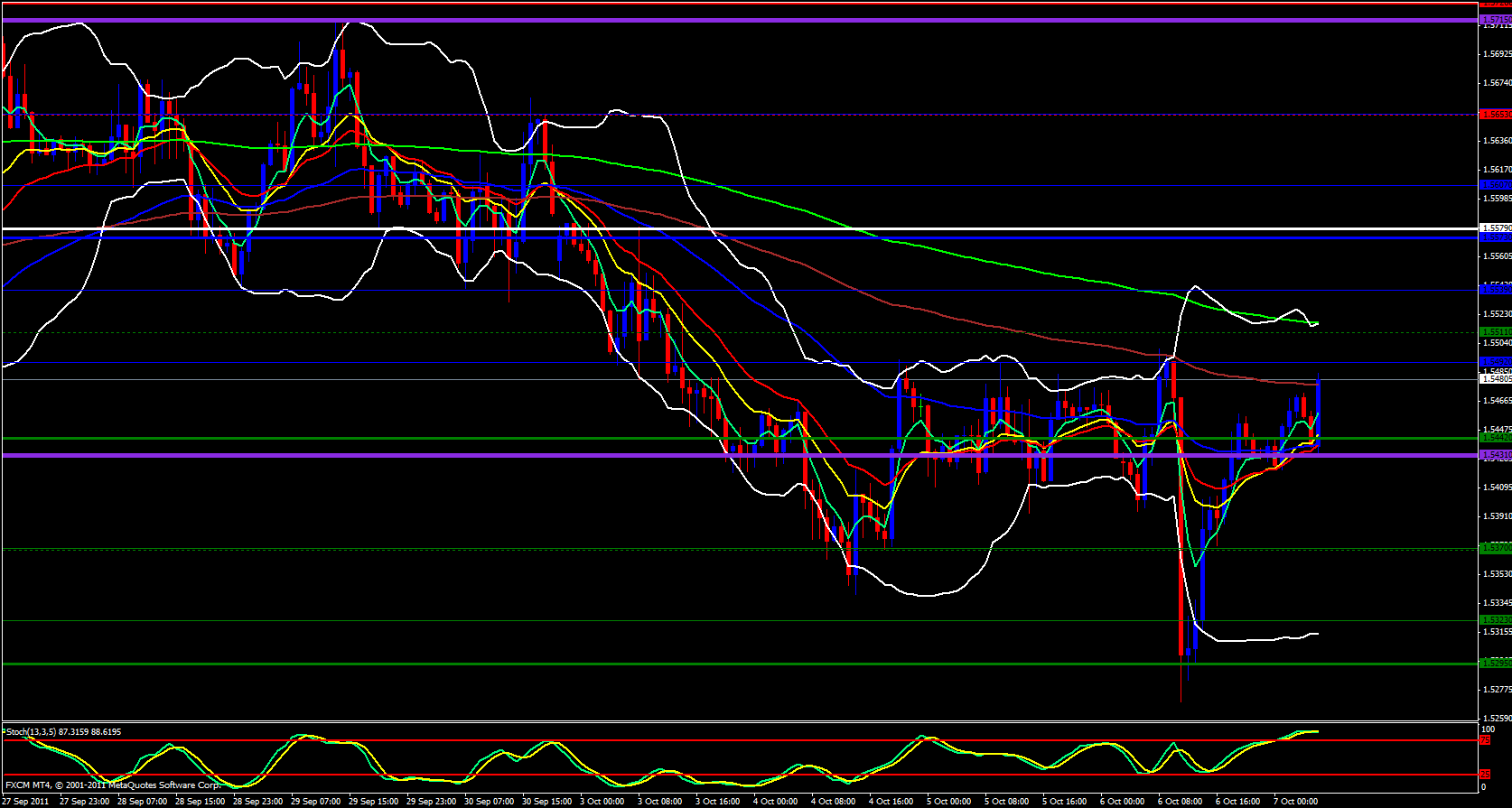Select the purple 1.54310 level label
This screenshot has height=808, width=1512.
pos(1495,455)
